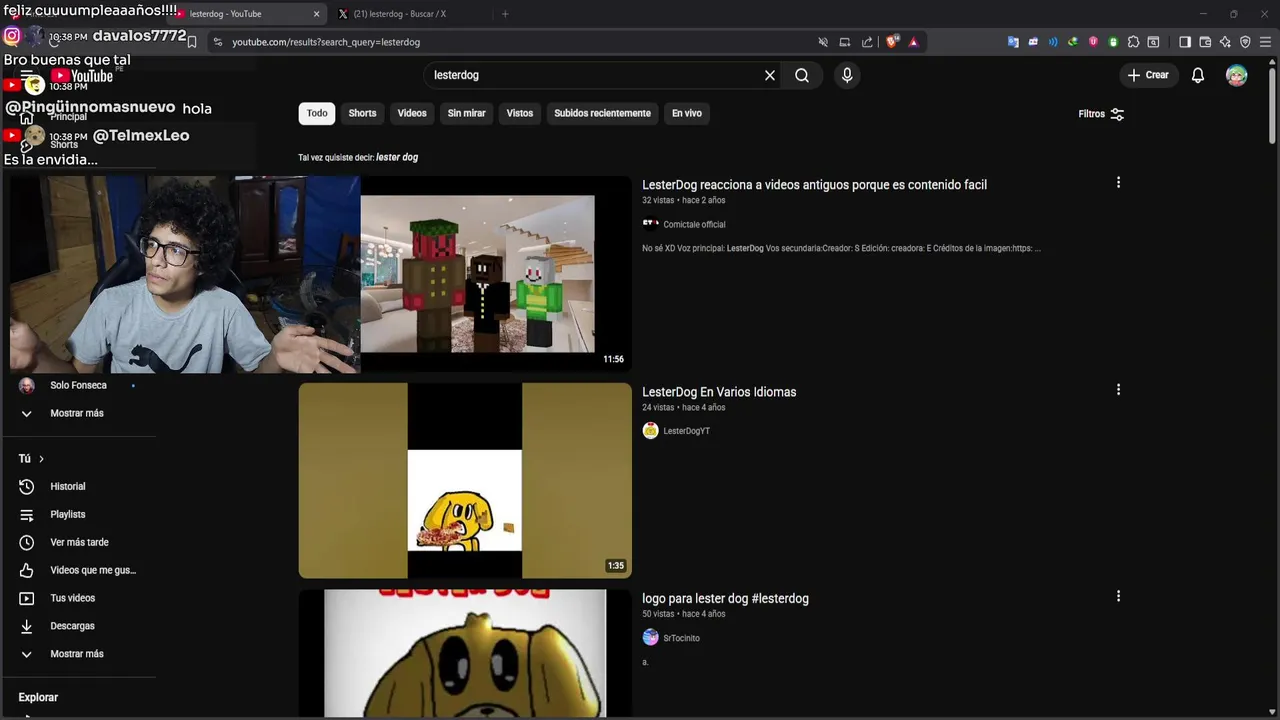
Task: Open the browser extensions puzzle icon
Action: [x=1133, y=42]
